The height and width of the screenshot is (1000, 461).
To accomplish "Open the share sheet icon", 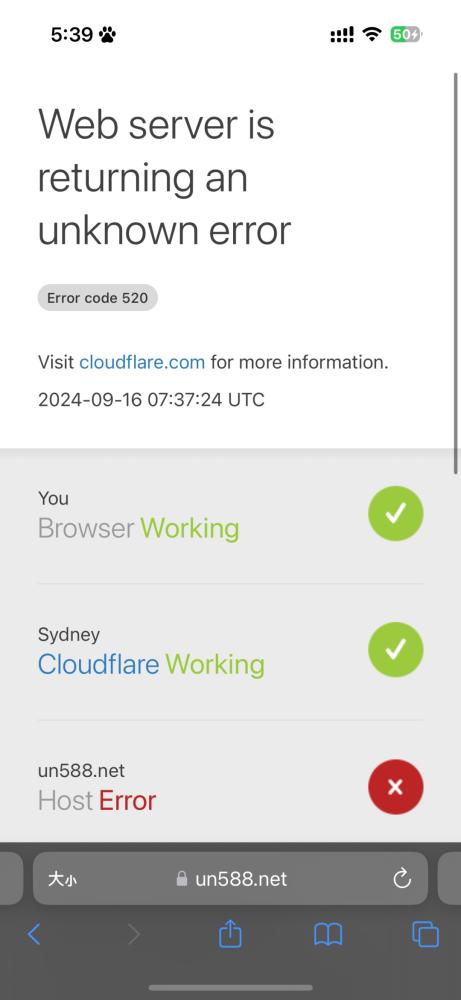I will [x=230, y=933].
